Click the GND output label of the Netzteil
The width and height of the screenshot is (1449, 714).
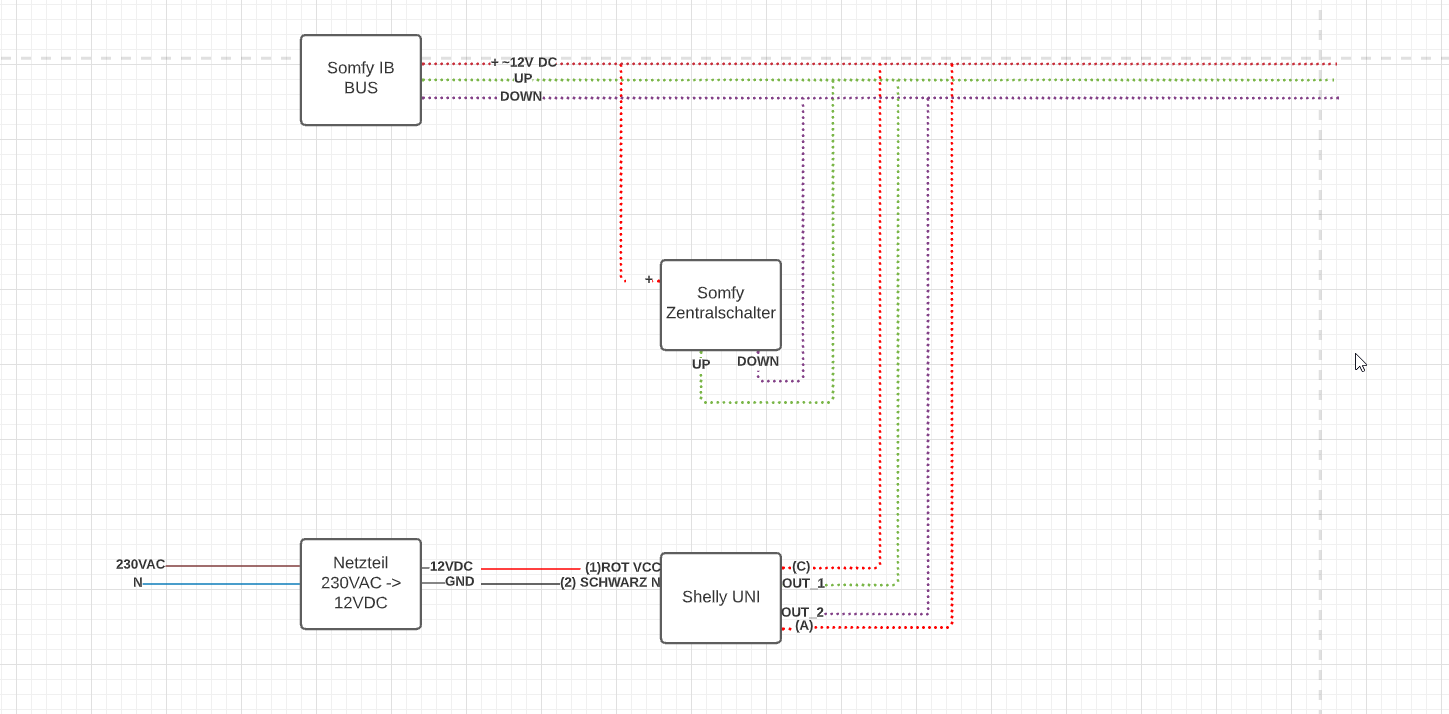pyautogui.click(x=460, y=581)
